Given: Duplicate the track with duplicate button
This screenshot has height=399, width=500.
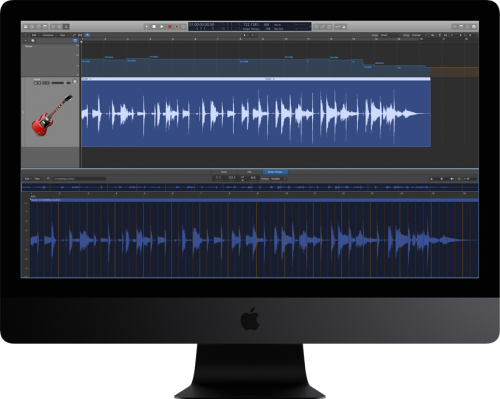Looking at the screenshot, I should 33,41.
